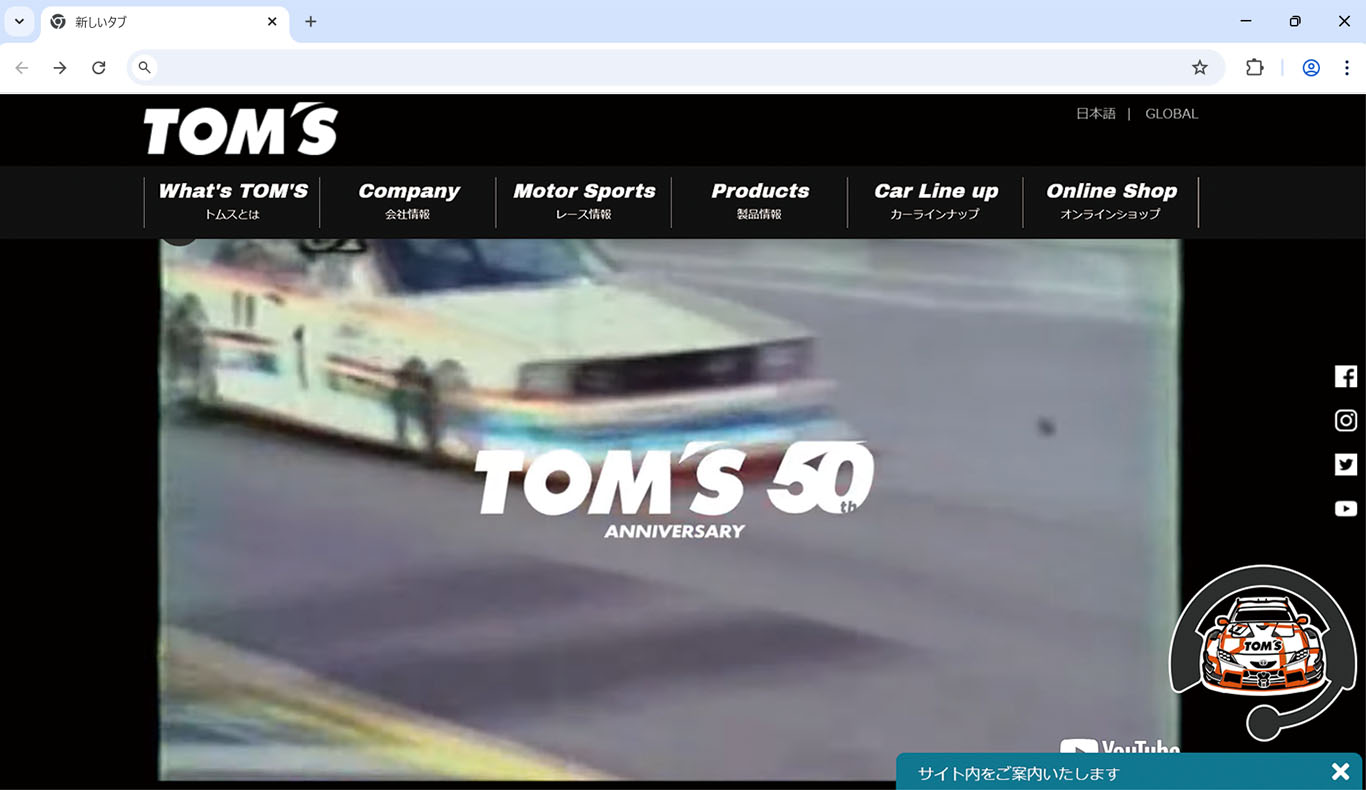Image resolution: width=1366 pixels, height=790 pixels.
Task: Restore down the Chrome window
Action: 1295,21
